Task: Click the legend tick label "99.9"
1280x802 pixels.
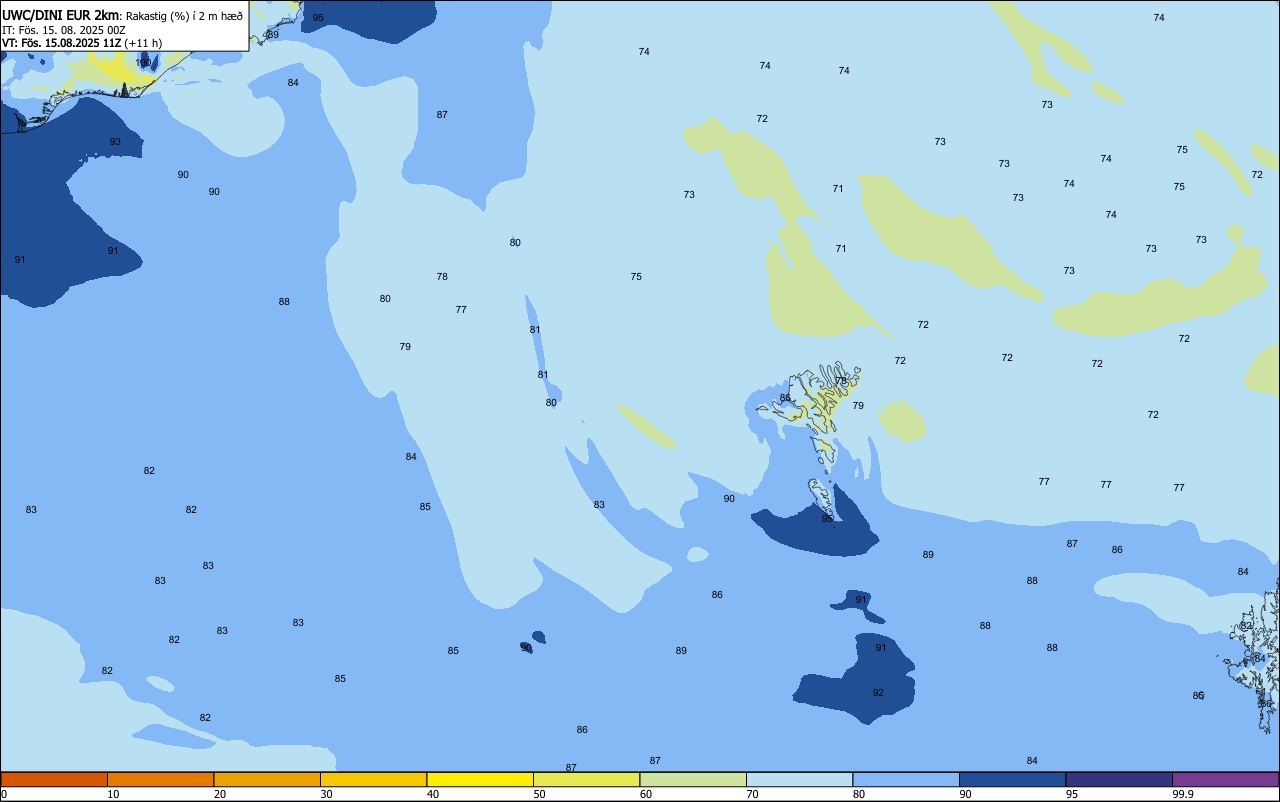Action: [1183, 794]
